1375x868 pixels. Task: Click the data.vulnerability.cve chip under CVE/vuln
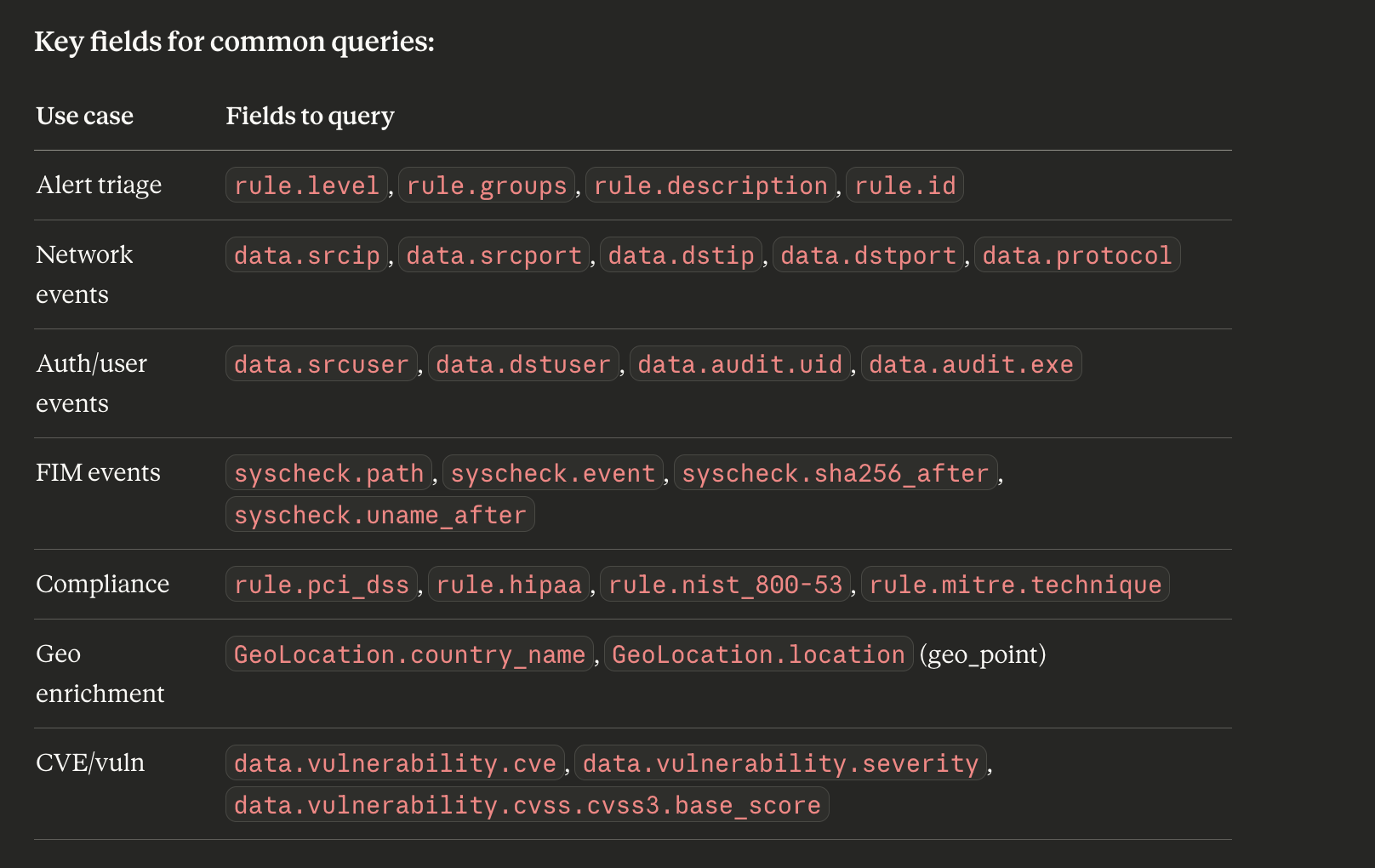(395, 763)
